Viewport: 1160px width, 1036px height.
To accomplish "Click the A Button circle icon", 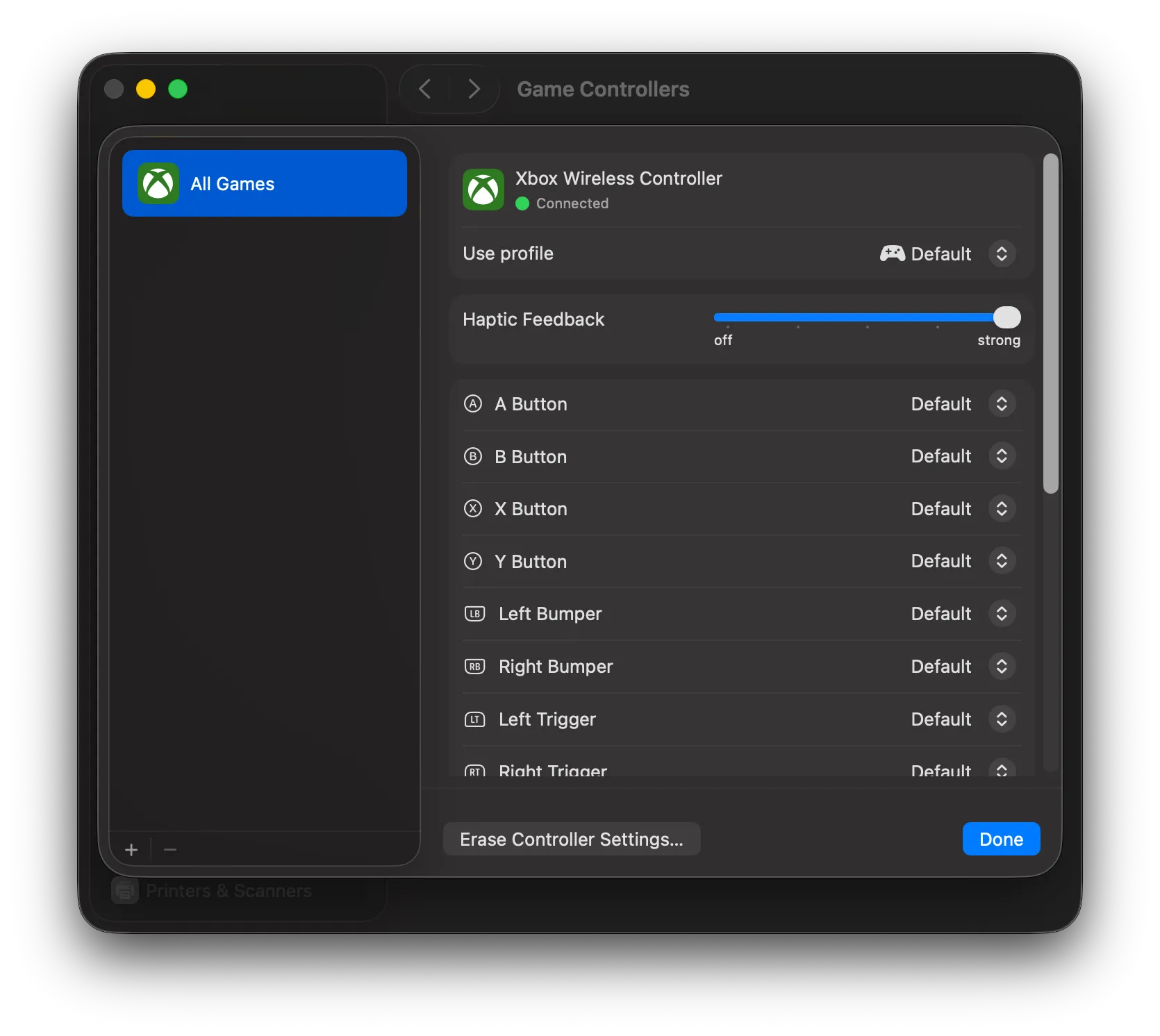I will (x=473, y=404).
